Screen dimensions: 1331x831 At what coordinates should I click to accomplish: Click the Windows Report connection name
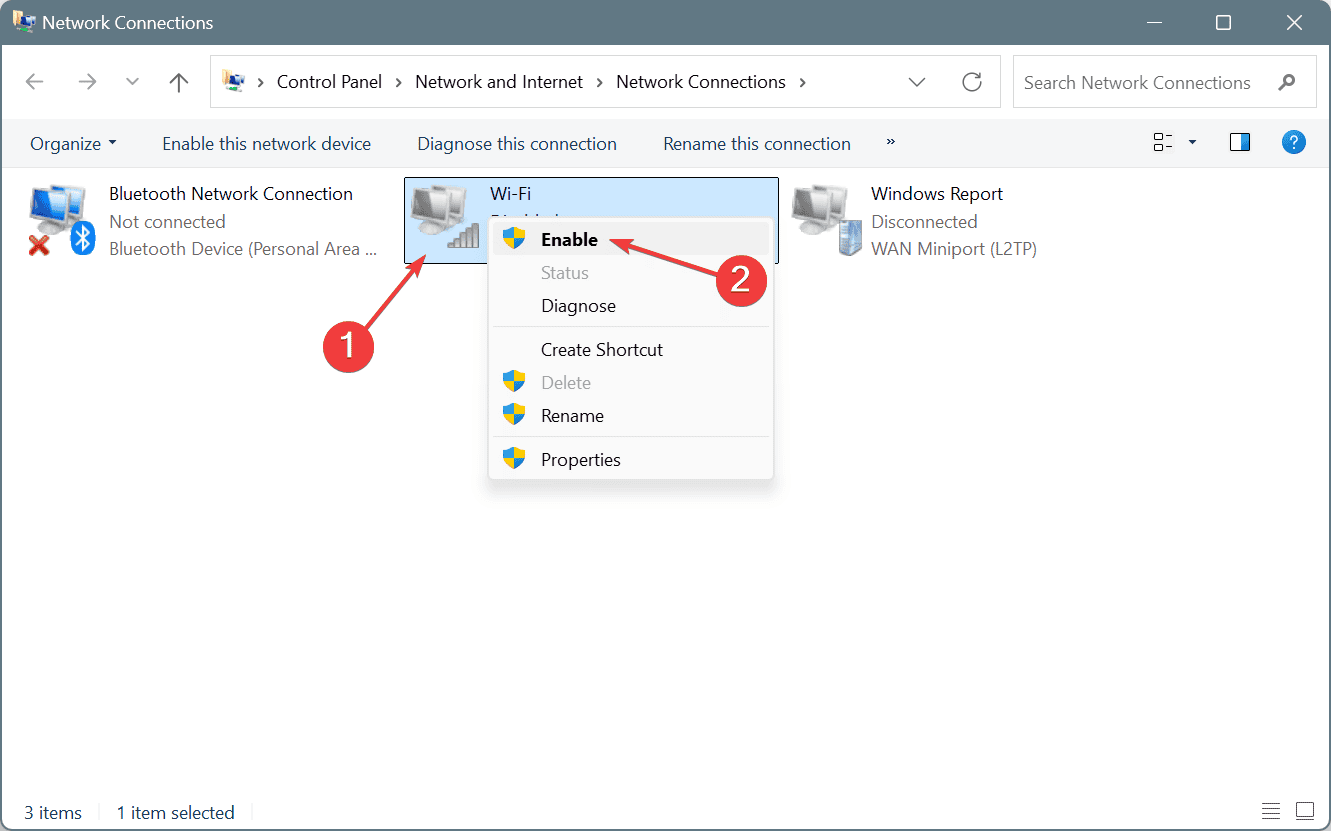[x=937, y=194]
